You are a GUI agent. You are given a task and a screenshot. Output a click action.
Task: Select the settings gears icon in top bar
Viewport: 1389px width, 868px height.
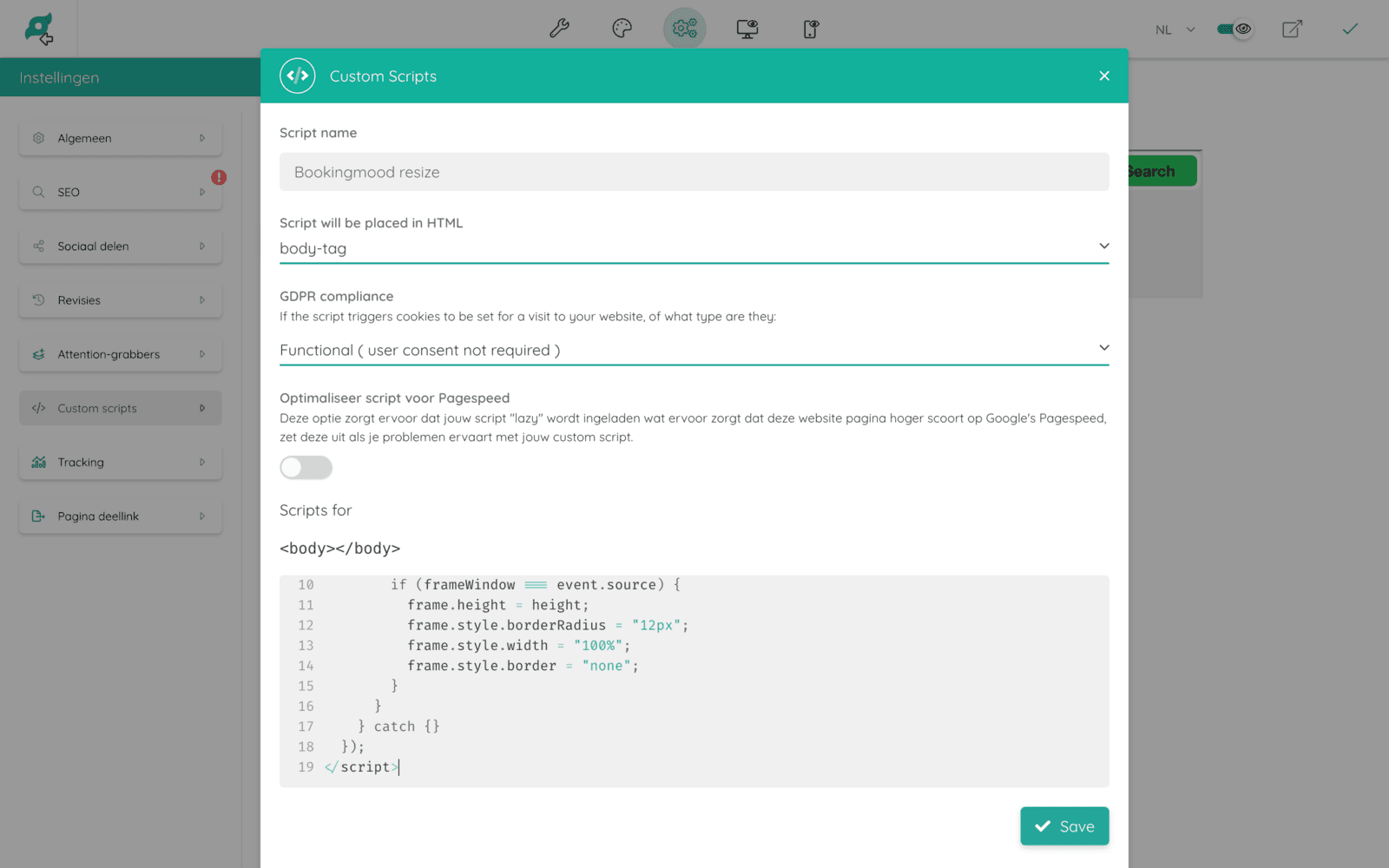(684, 29)
